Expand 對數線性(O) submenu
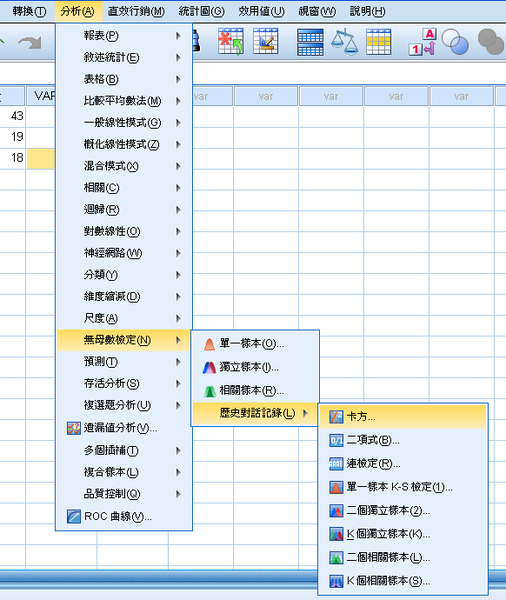Image resolution: width=506 pixels, height=600 pixels. 124,232
